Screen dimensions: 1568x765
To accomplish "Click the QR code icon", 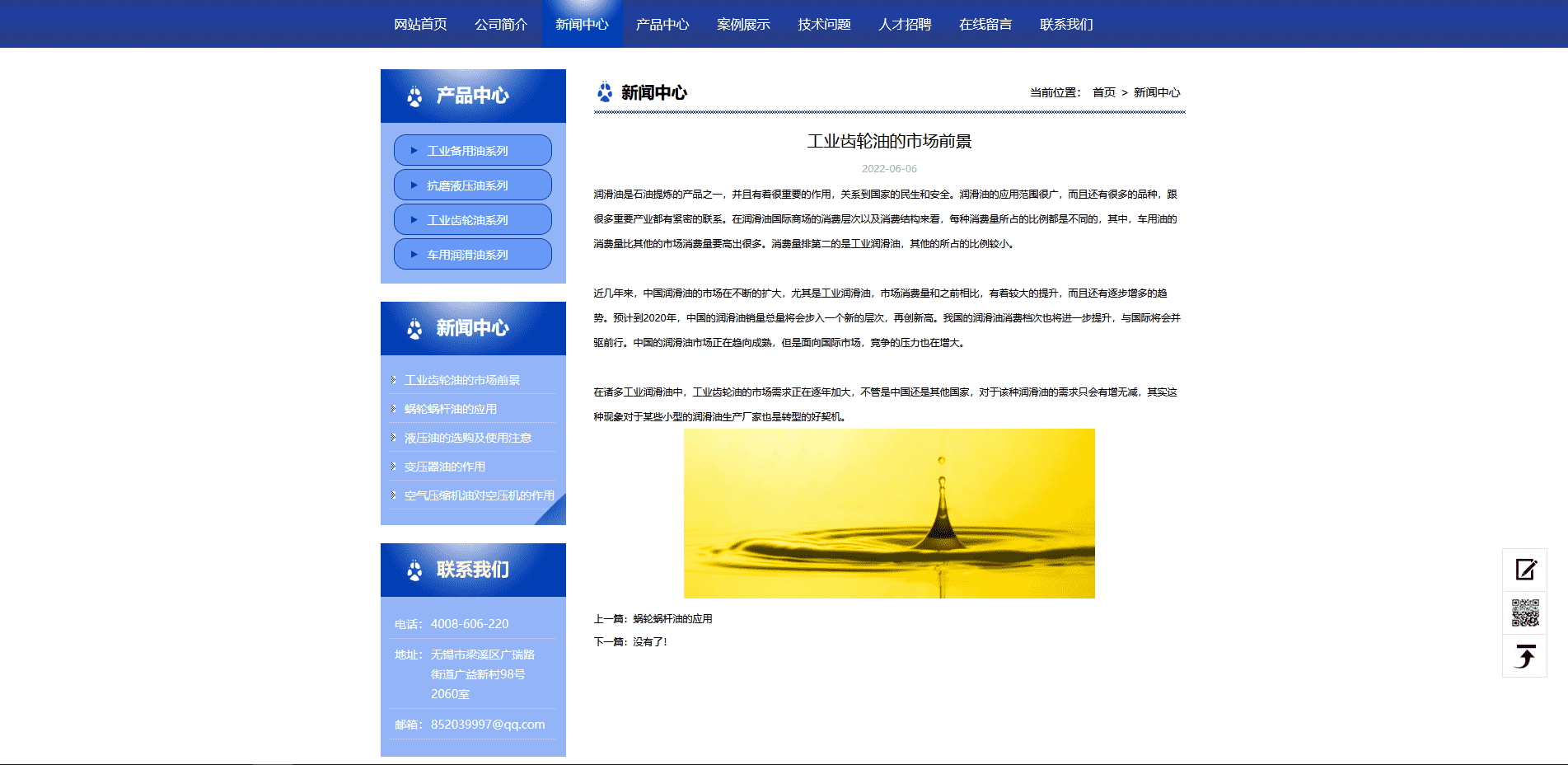I will 1525,613.
